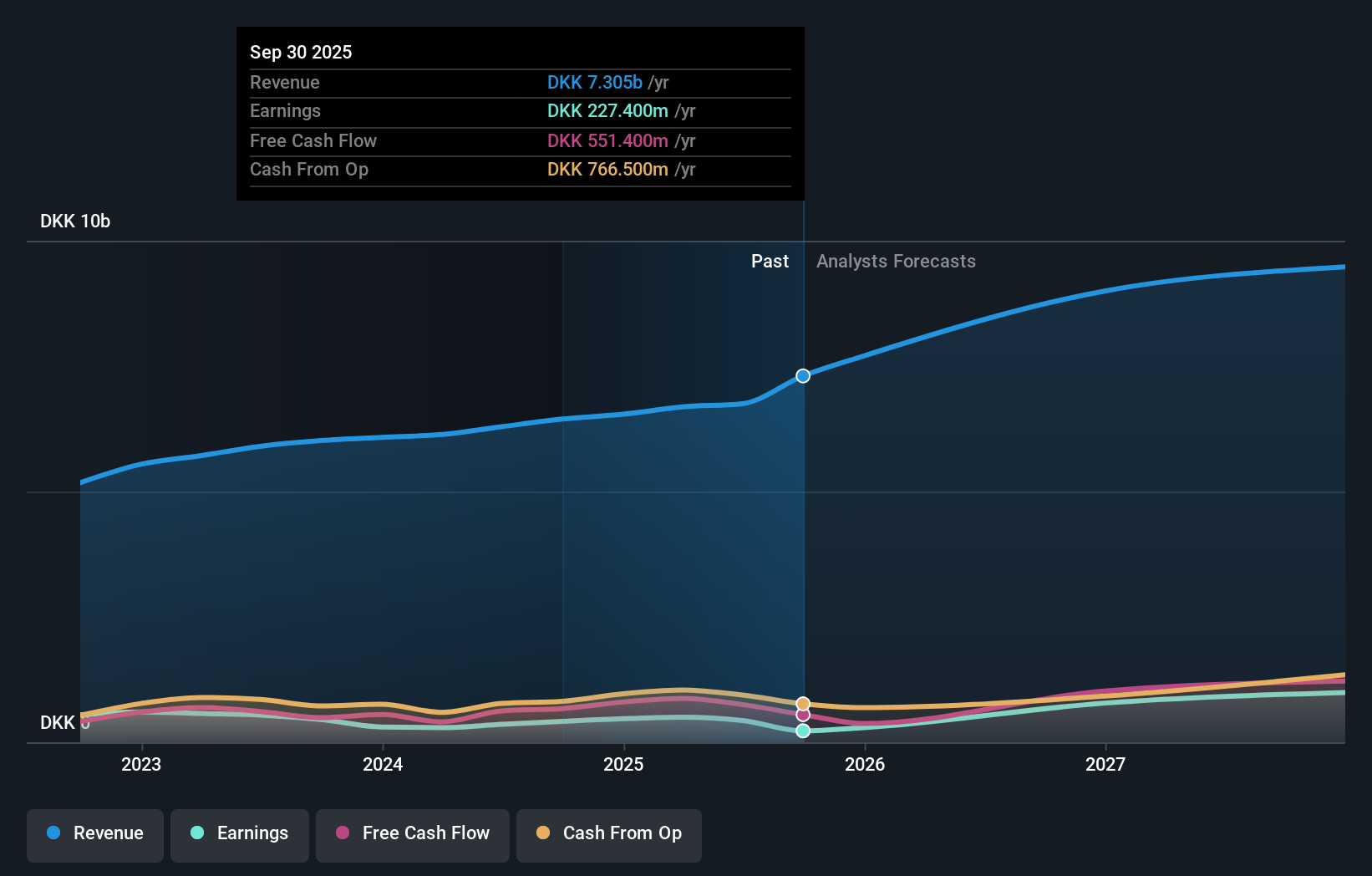Select the blue Revenue legend dot icon

point(52,833)
